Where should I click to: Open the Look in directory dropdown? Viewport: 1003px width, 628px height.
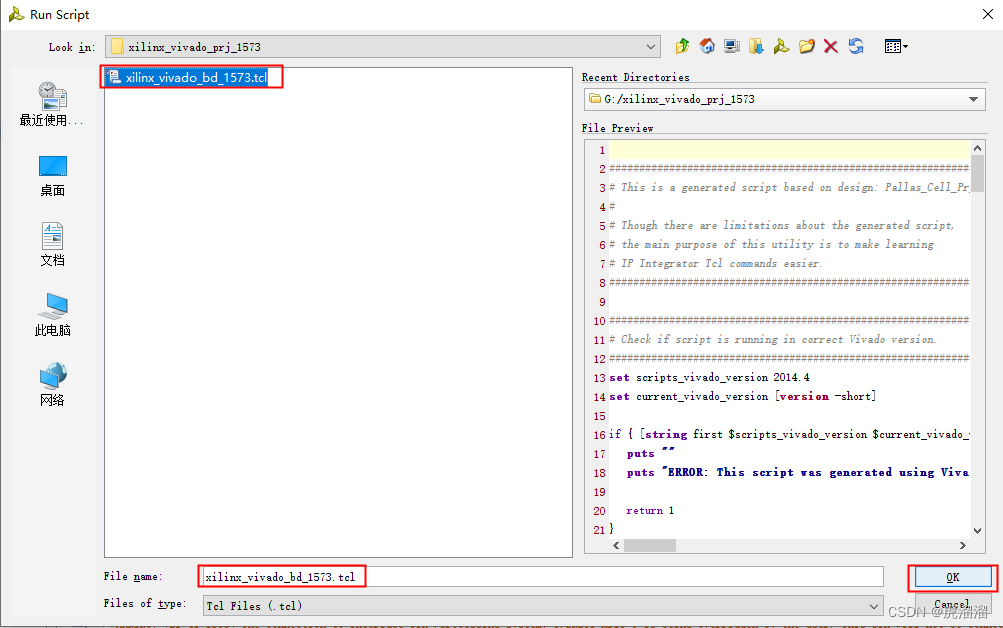point(651,46)
